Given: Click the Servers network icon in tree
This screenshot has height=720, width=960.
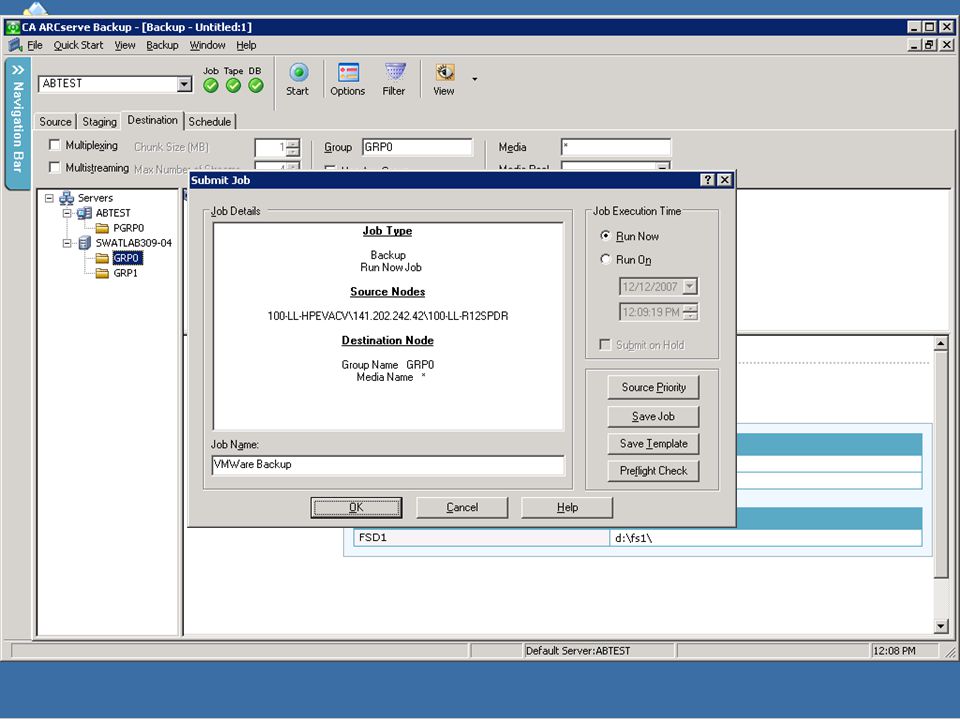Looking at the screenshot, I should [66, 198].
